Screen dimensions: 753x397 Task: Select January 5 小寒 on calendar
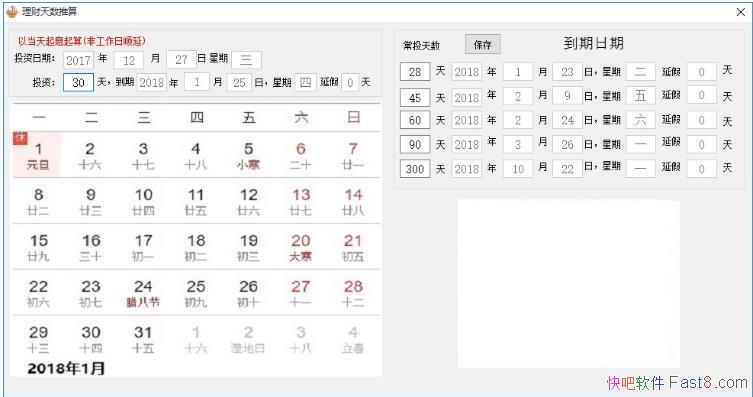[x=248, y=156]
